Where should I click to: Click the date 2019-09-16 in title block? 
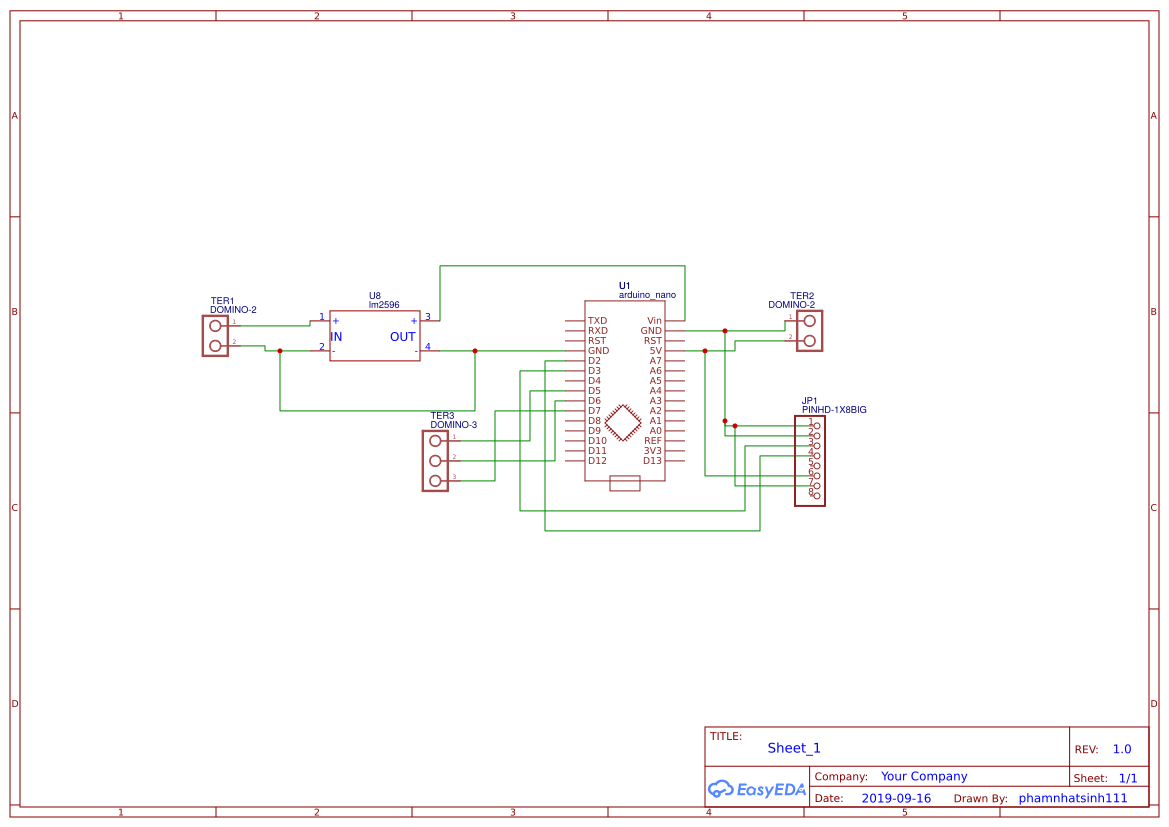click(895, 797)
